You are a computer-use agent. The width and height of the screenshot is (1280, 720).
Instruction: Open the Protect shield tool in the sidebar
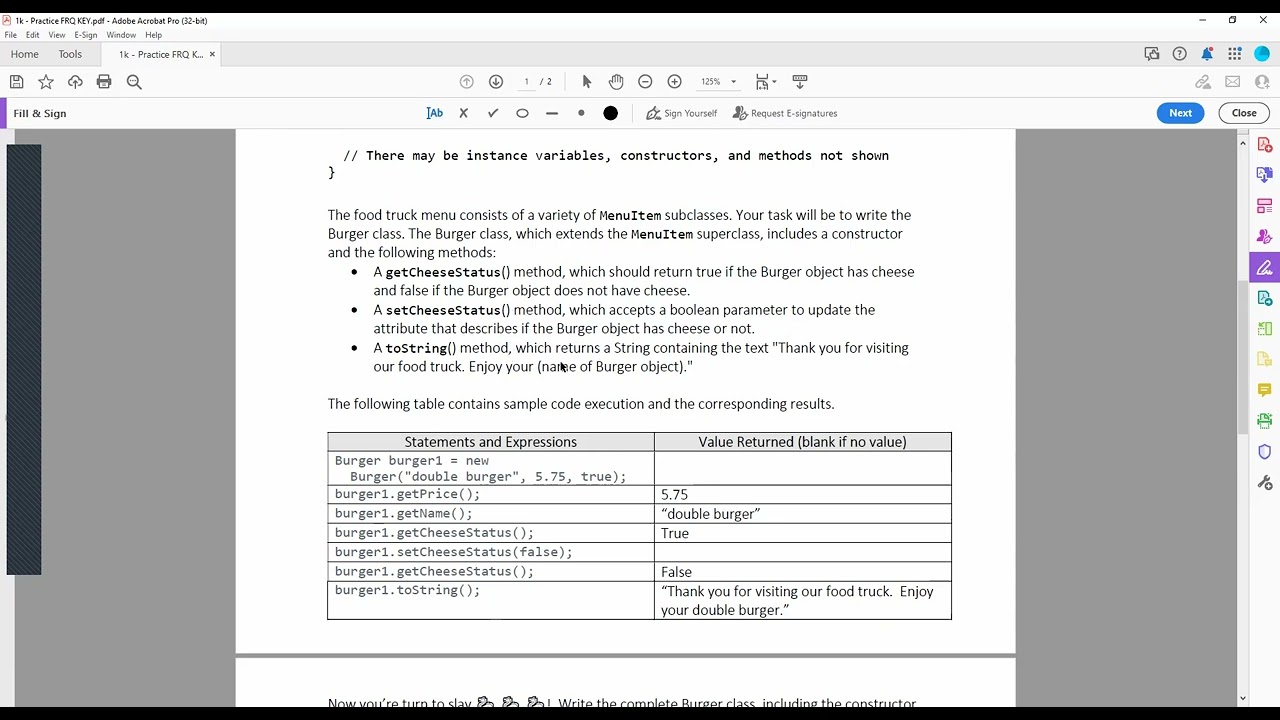point(1265,452)
